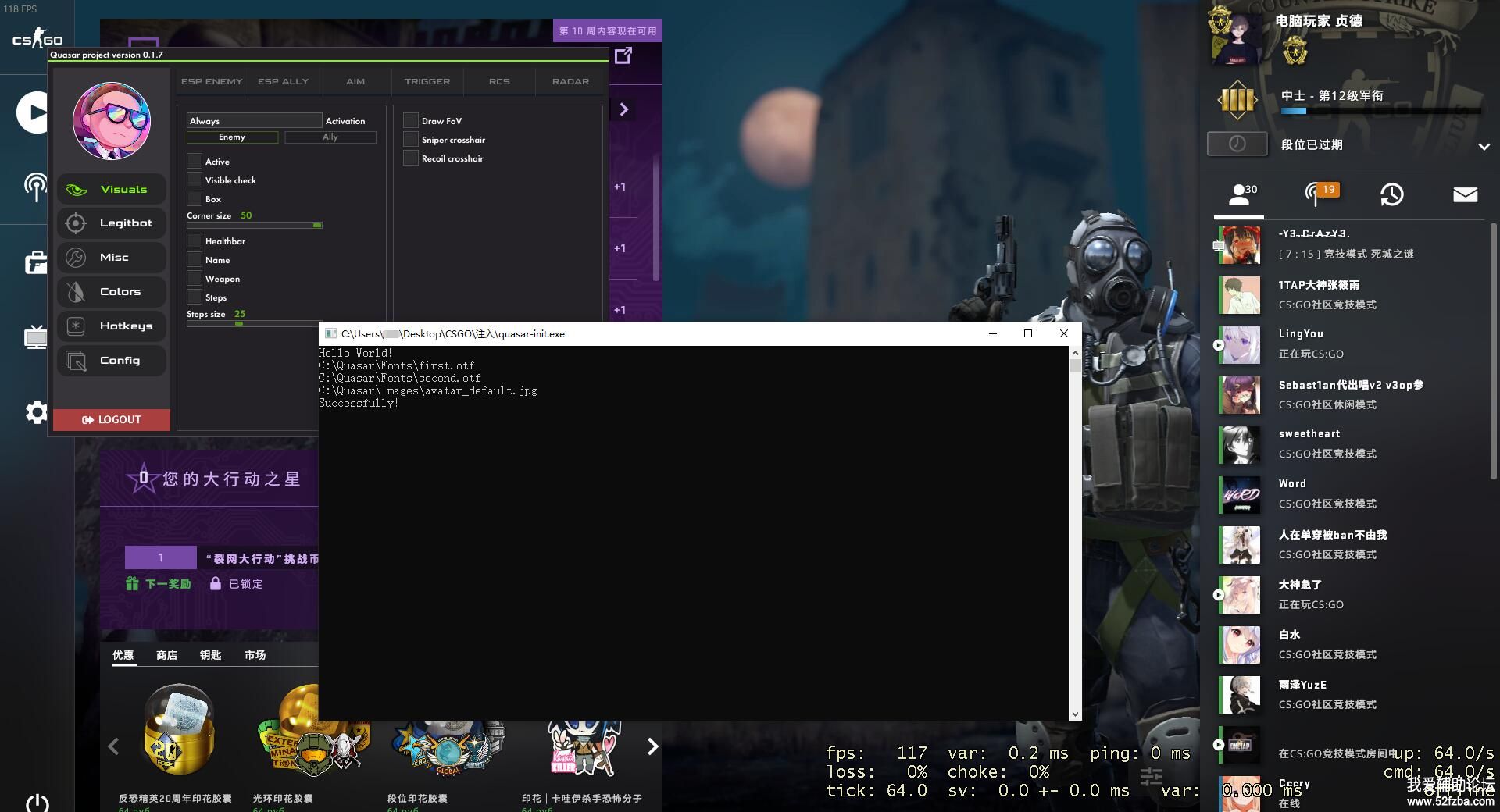Open the Misc wrench section

tap(76, 258)
